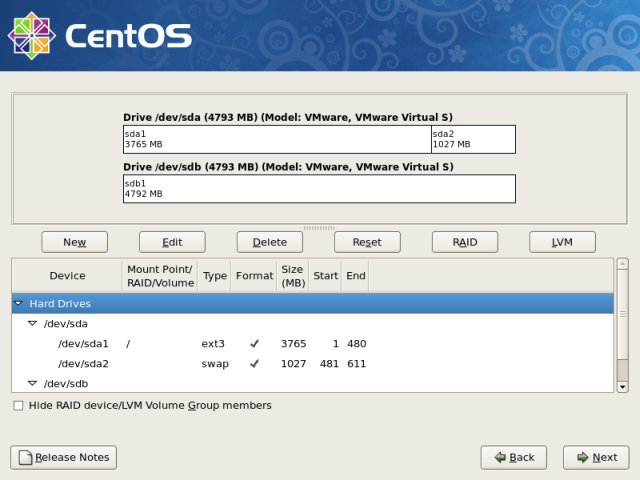
Task: Click the scrollbar down arrow in partition list
Action: (622, 386)
